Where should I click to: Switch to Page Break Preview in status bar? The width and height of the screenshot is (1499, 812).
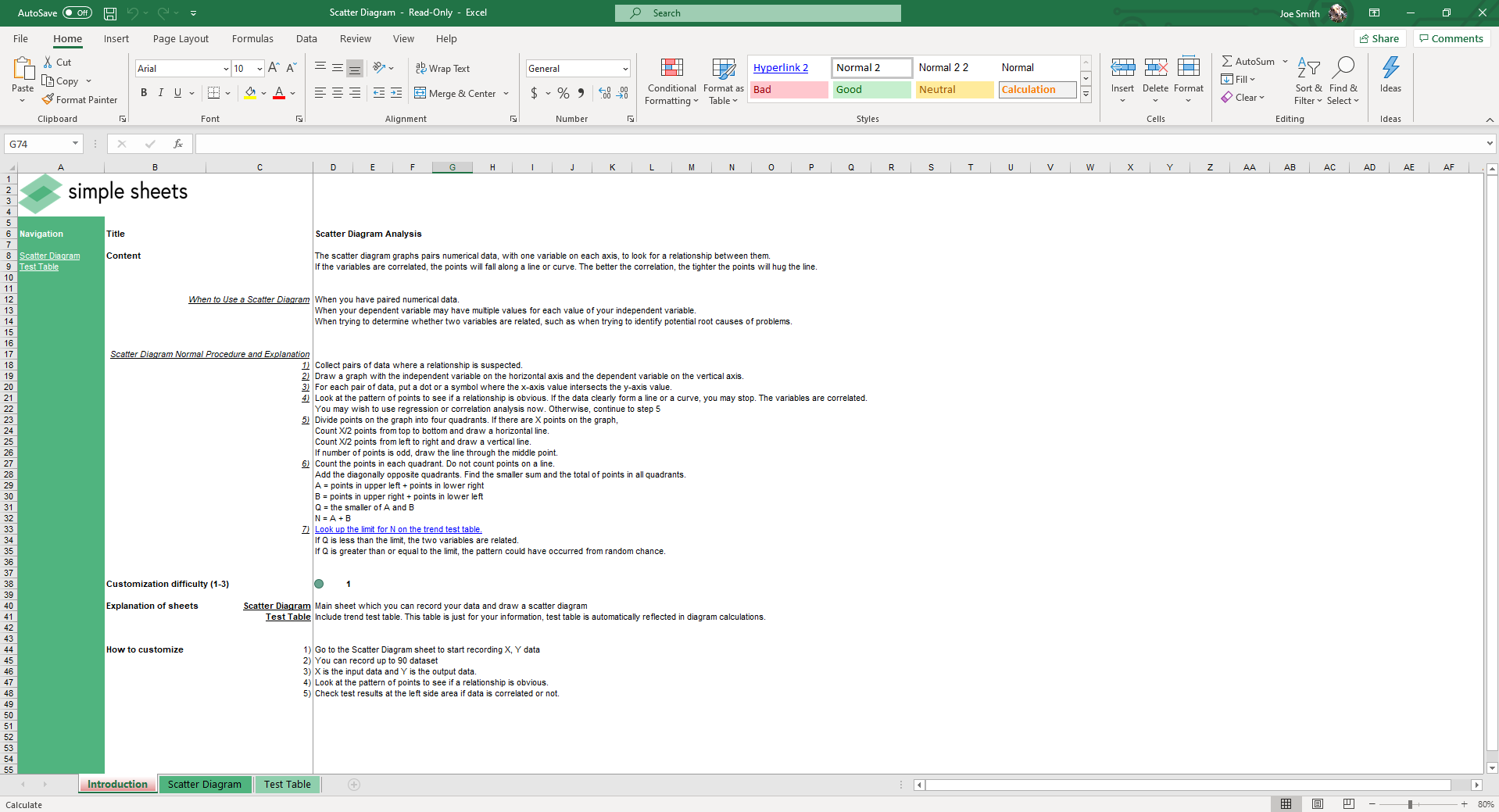click(x=1349, y=804)
